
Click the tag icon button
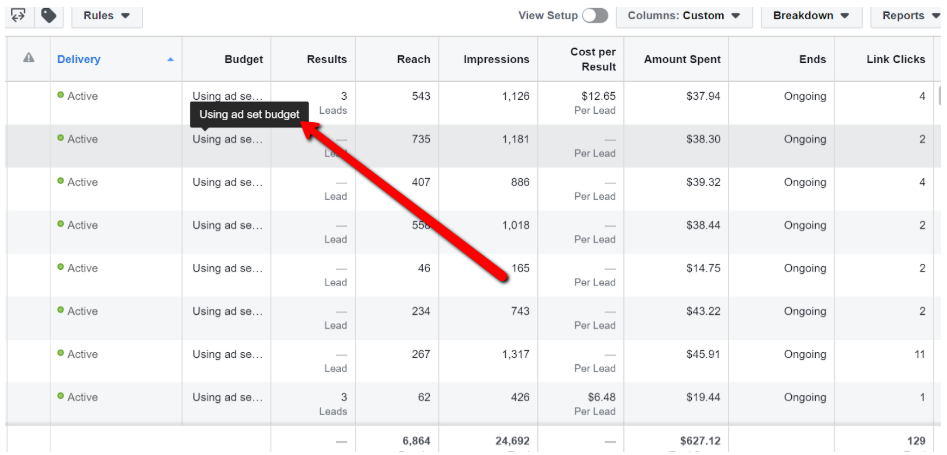coord(49,15)
